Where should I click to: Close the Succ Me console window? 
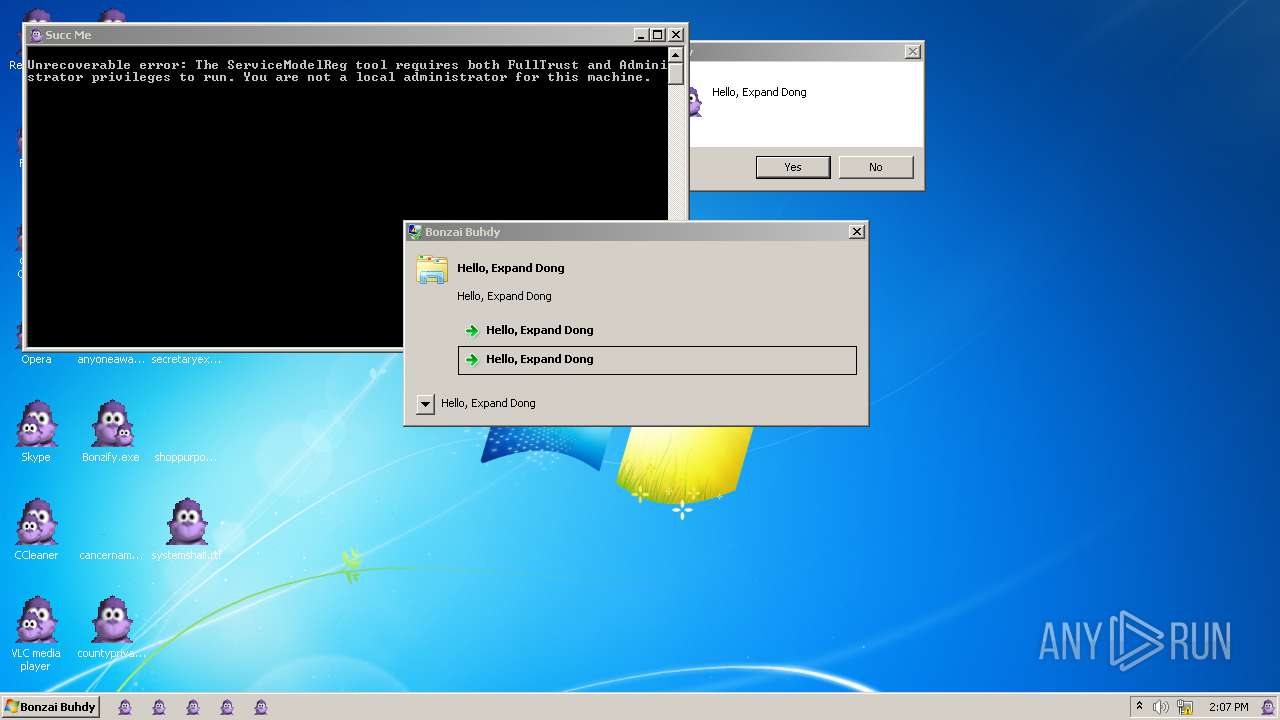(x=676, y=35)
